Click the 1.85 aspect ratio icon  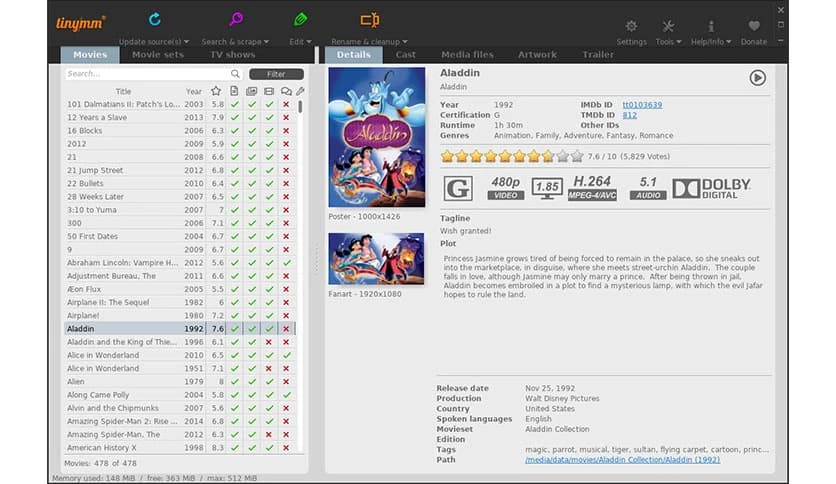[546, 188]
